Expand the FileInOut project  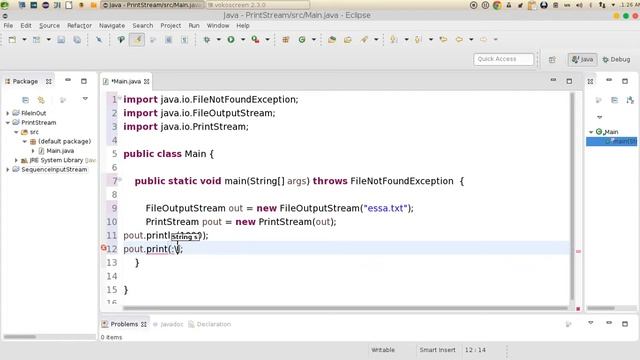click(7, 113)
